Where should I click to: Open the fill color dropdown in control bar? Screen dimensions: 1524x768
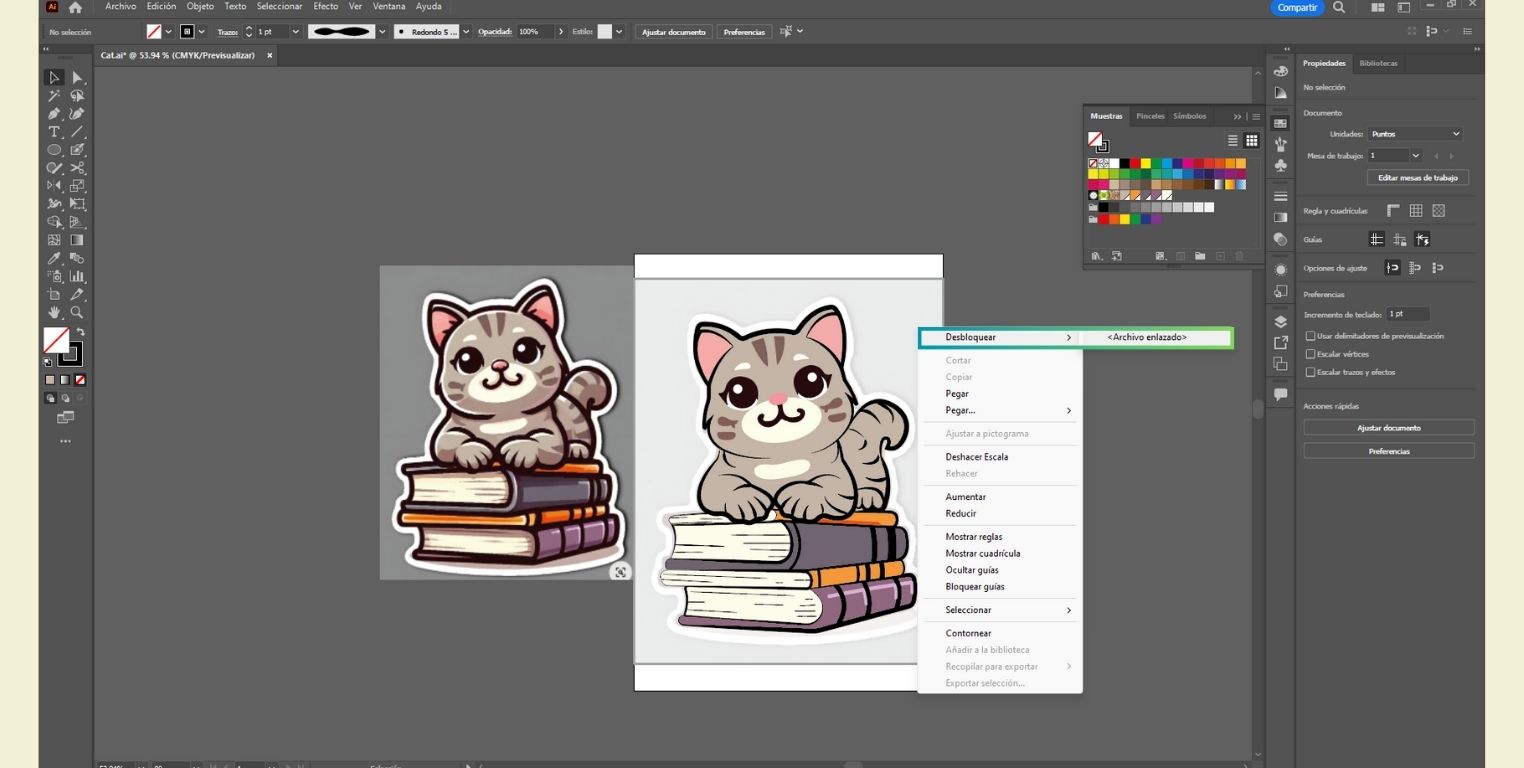point(168,32)
